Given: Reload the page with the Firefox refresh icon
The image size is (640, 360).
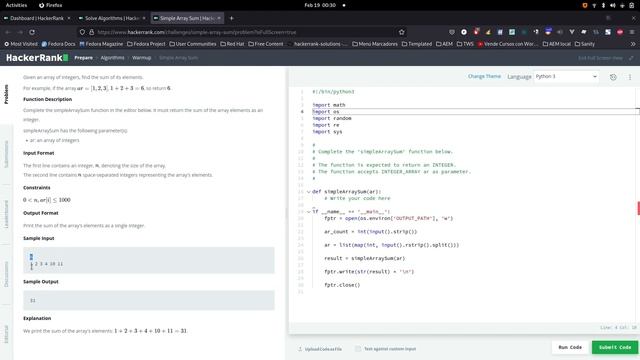Looking at the screenshot, I should (x=32, y=32).
